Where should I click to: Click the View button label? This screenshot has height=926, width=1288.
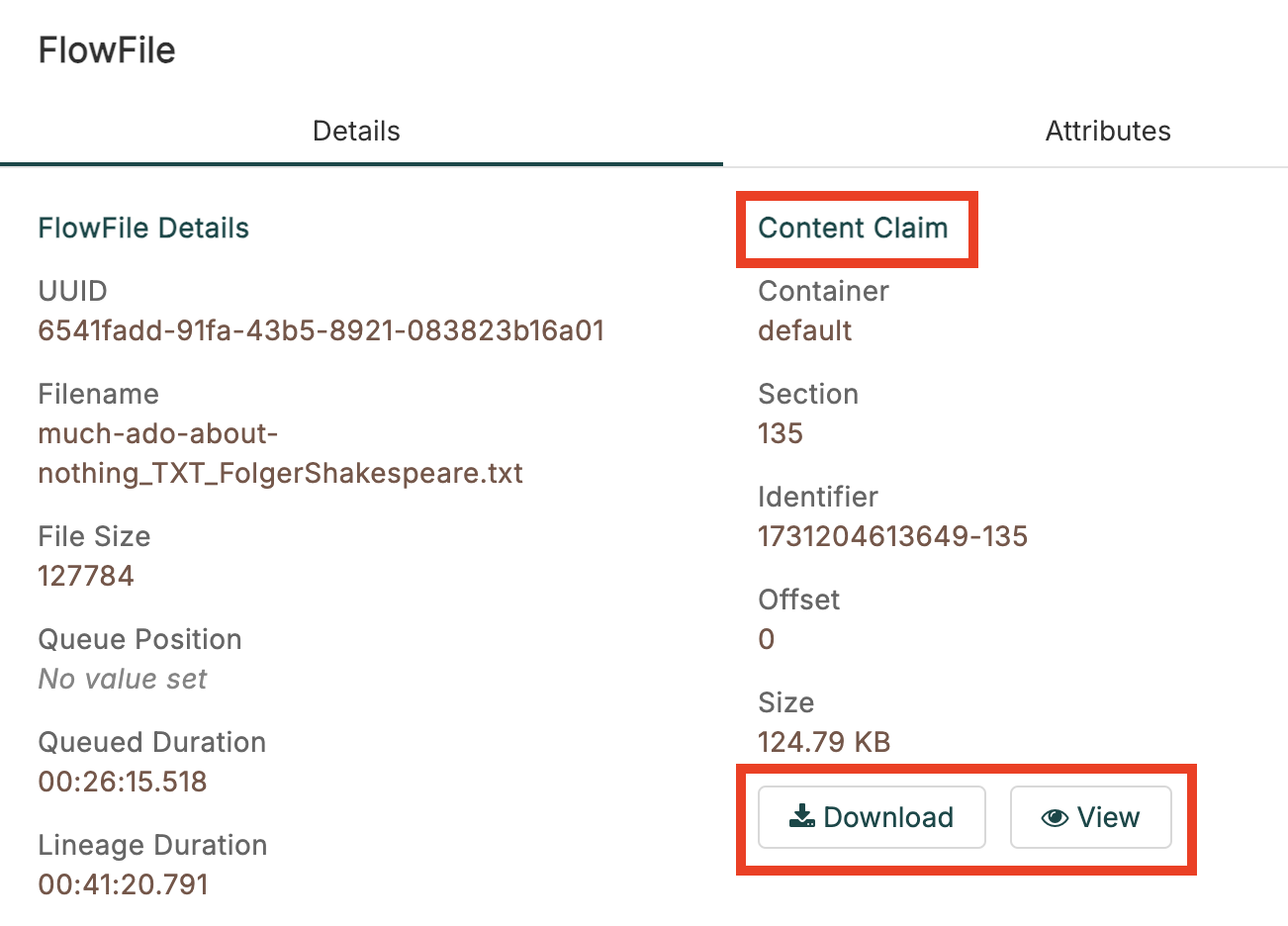(1108, 817)
